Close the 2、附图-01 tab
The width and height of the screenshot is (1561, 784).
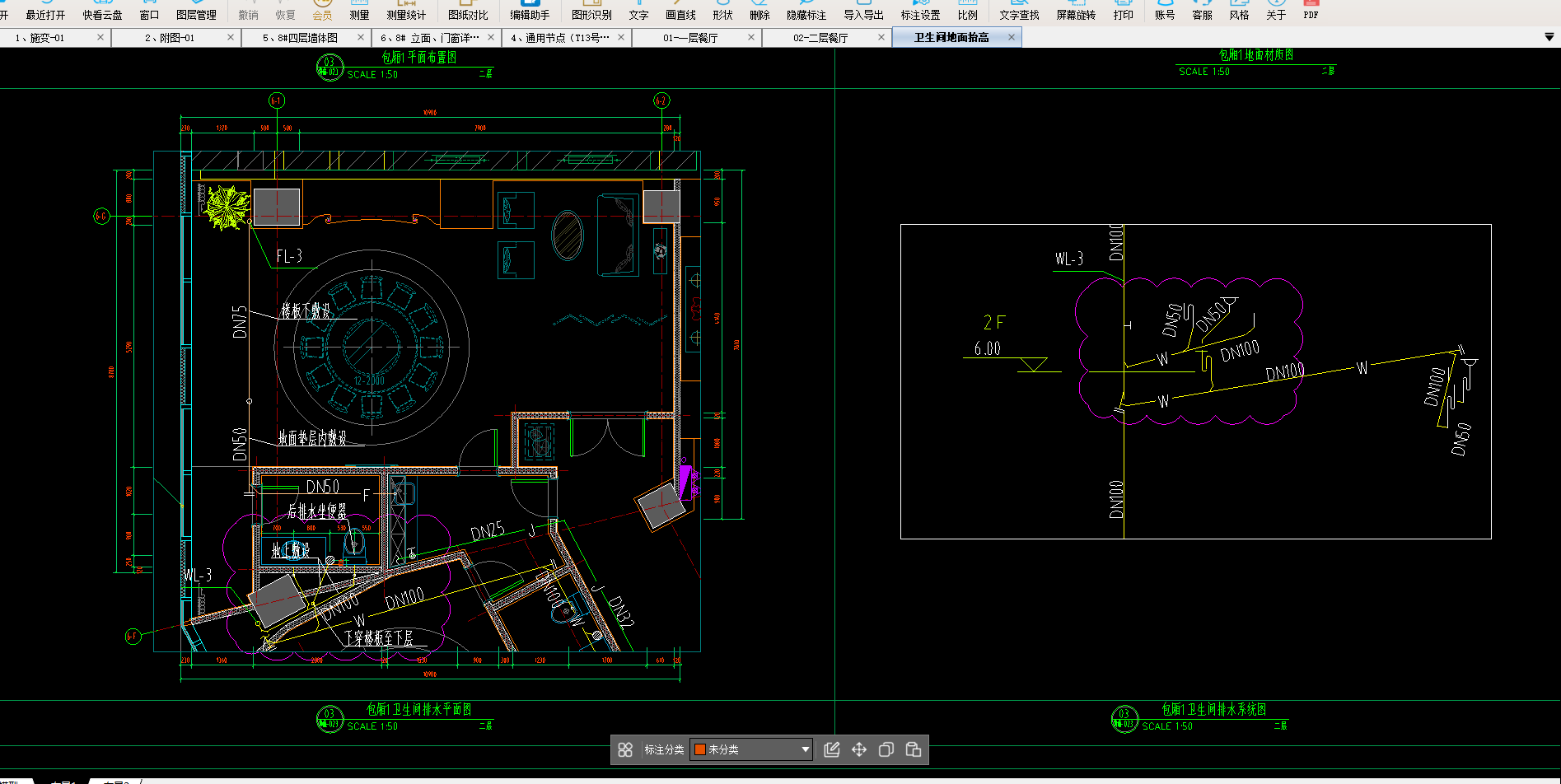[x=231, y=37]
